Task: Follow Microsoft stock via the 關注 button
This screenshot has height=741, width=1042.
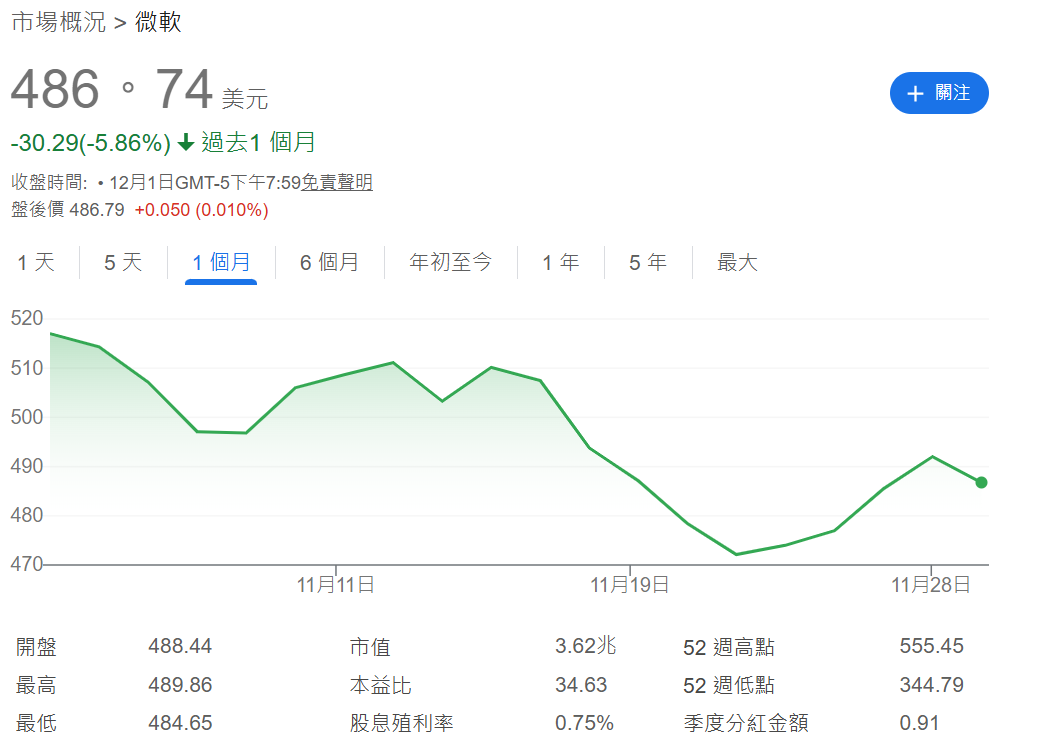Action: [x=938, y=93]
